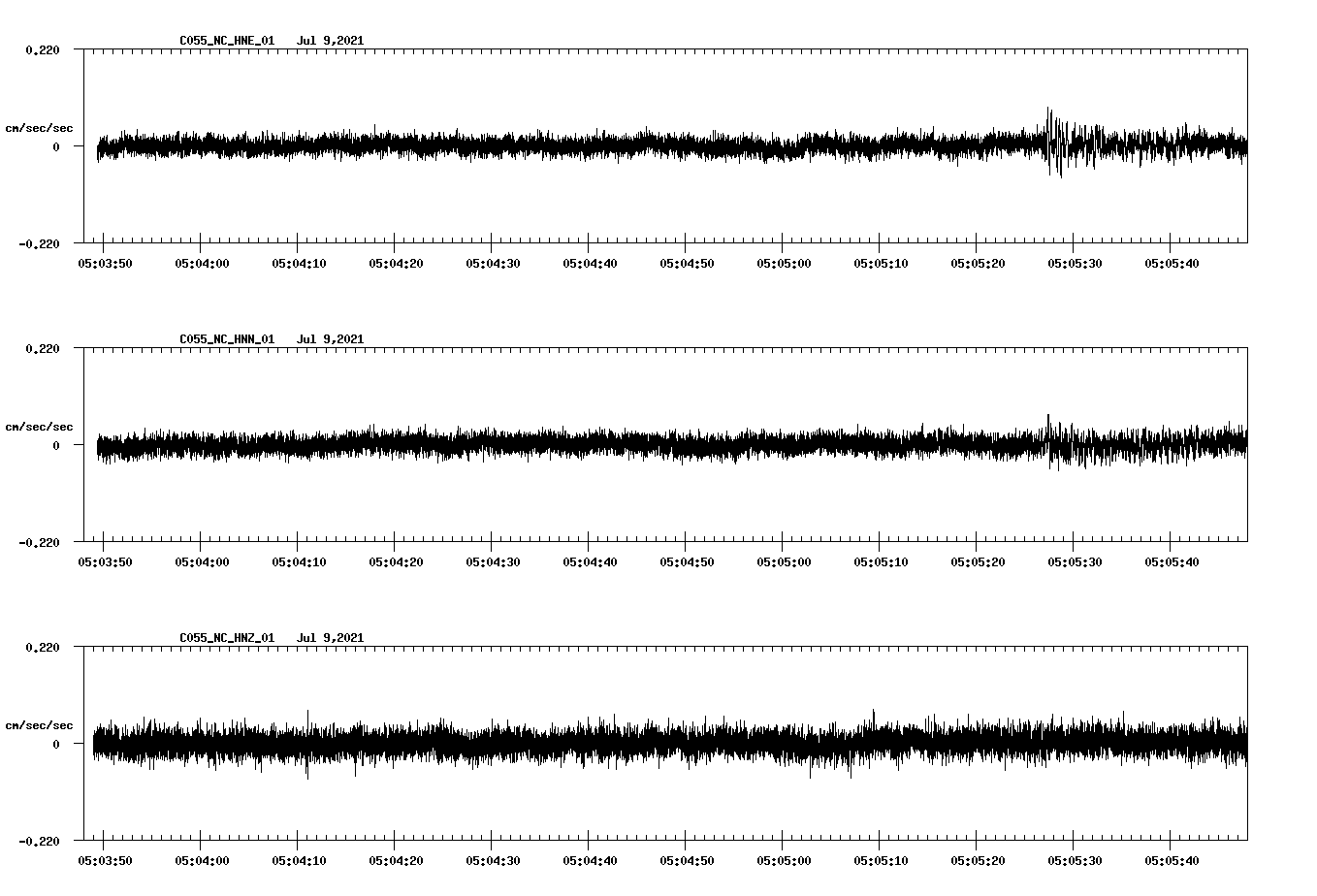Click cm/sec/sec unit label on HNZ plot
The height and width of the screenshot is (896, 1317).
[39, 725]
